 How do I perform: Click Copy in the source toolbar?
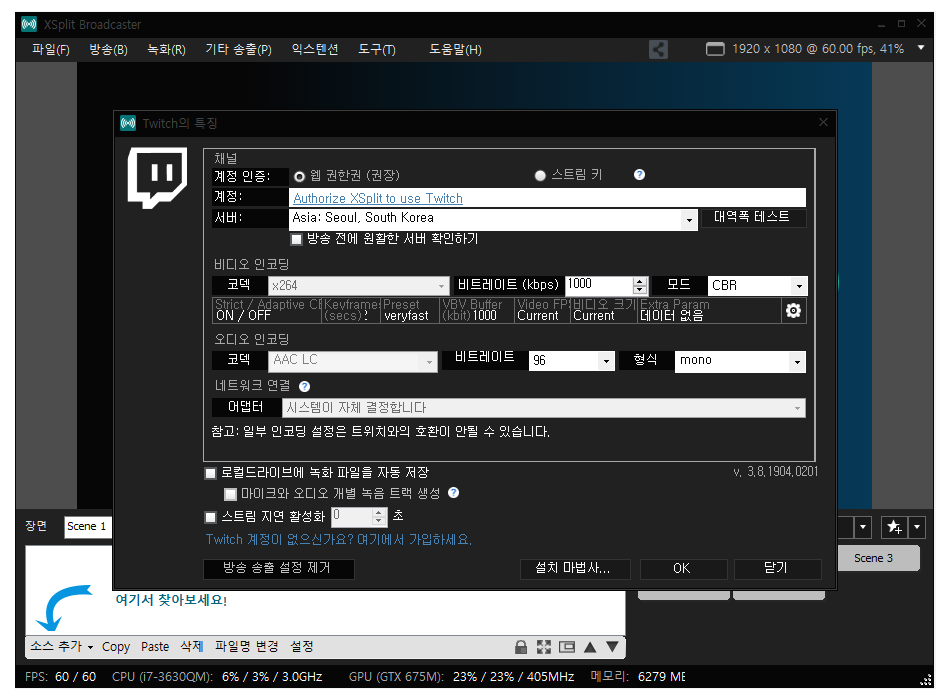click(116, 647)
